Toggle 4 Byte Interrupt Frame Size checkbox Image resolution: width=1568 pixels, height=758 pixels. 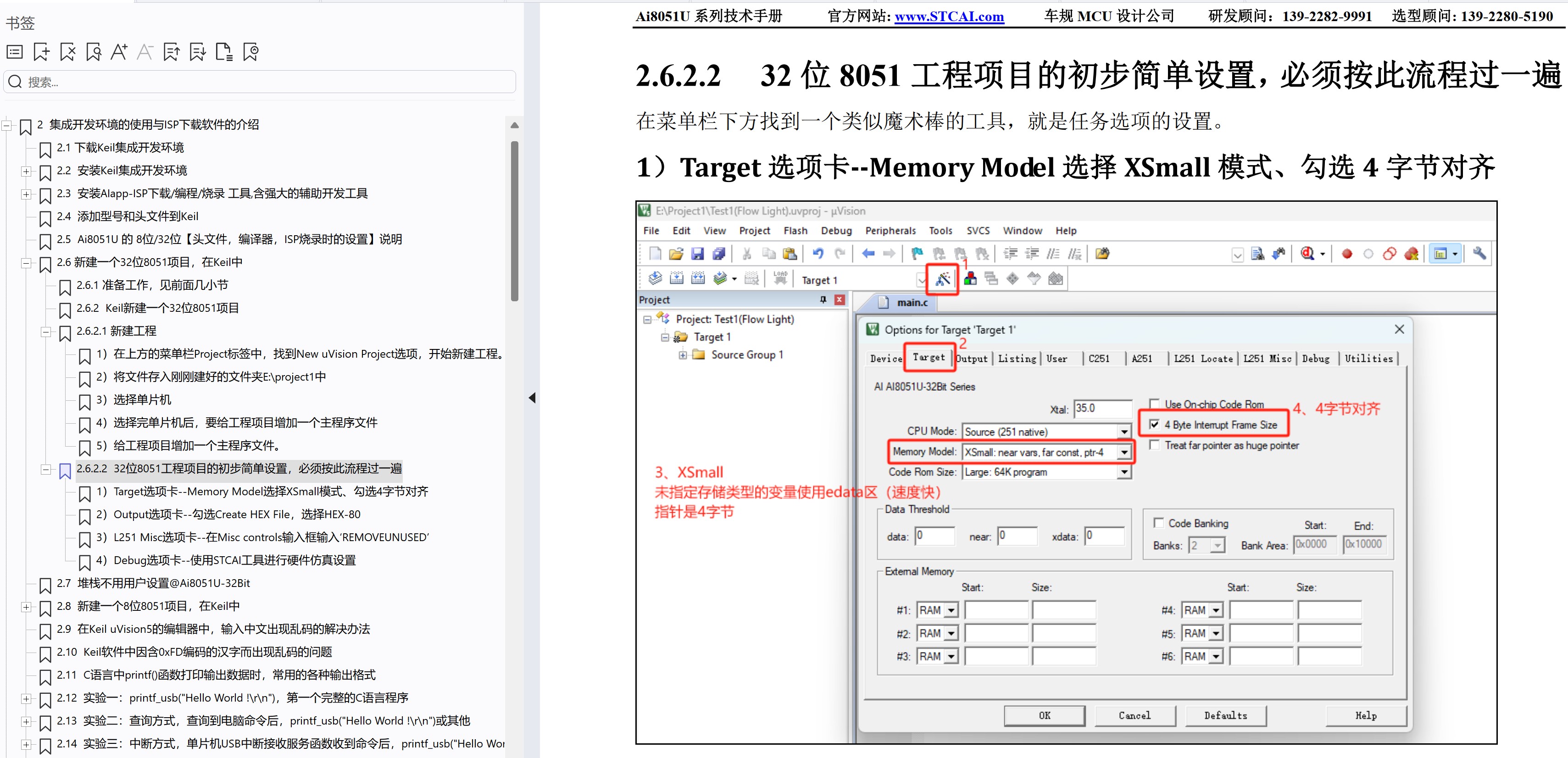click(1154, 425)
